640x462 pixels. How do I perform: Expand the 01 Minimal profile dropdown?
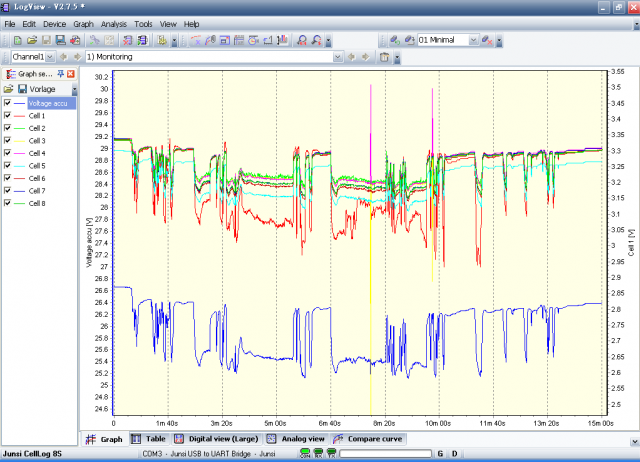coord(471,40)
